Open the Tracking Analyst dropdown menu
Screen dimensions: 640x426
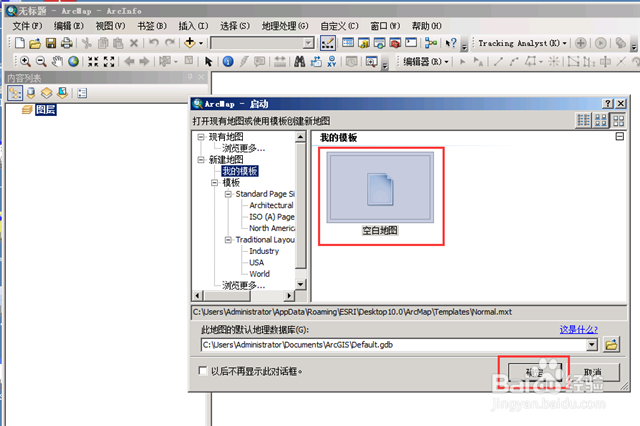point(522,43)
